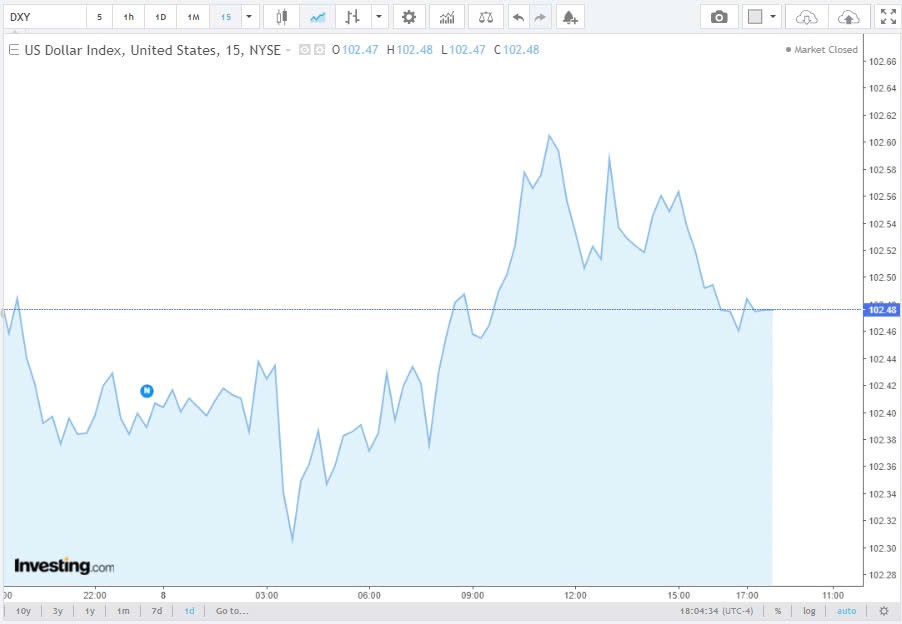Switch timeframe to the 1D interval
The image size is (902, 624).
pyautogui.click(x=160, y=16)
